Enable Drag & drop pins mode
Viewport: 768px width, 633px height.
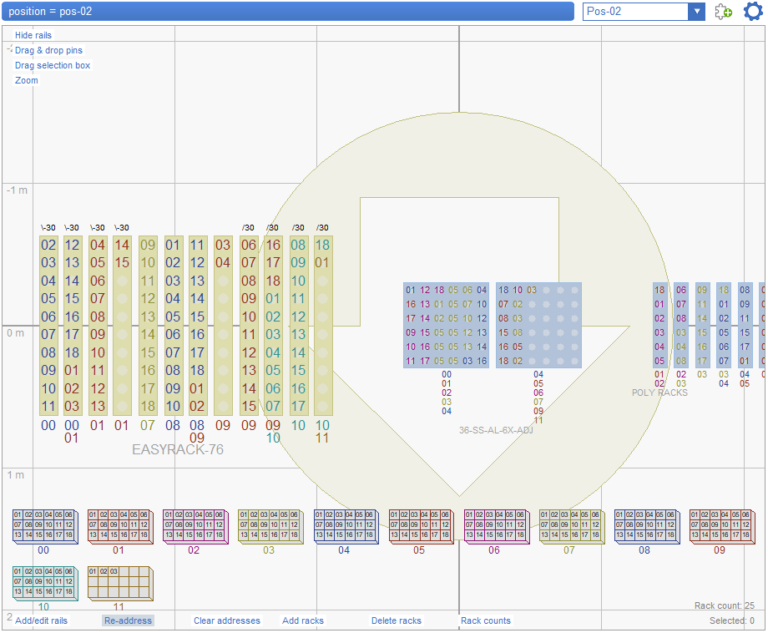(x=49, y=50)
